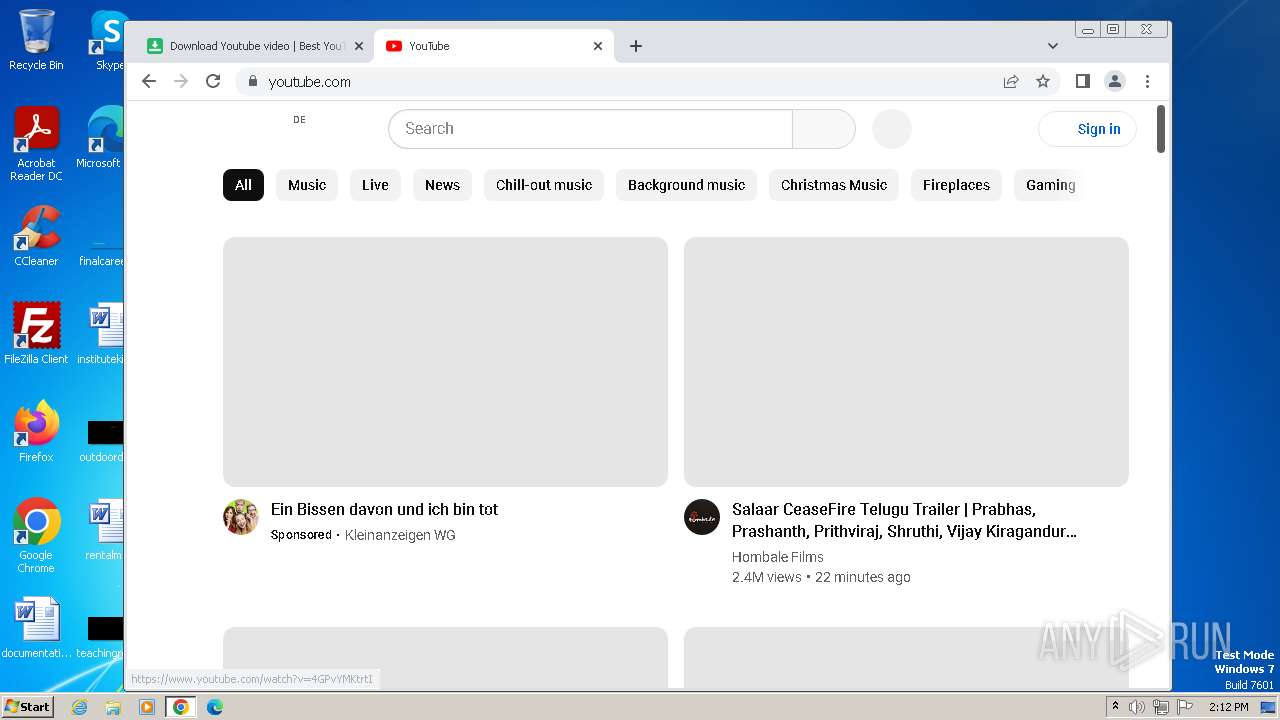The height and width of the screenshot is (720, 1280).
Task: Open the sponsored video thumbnail
Action: point(445,362)
